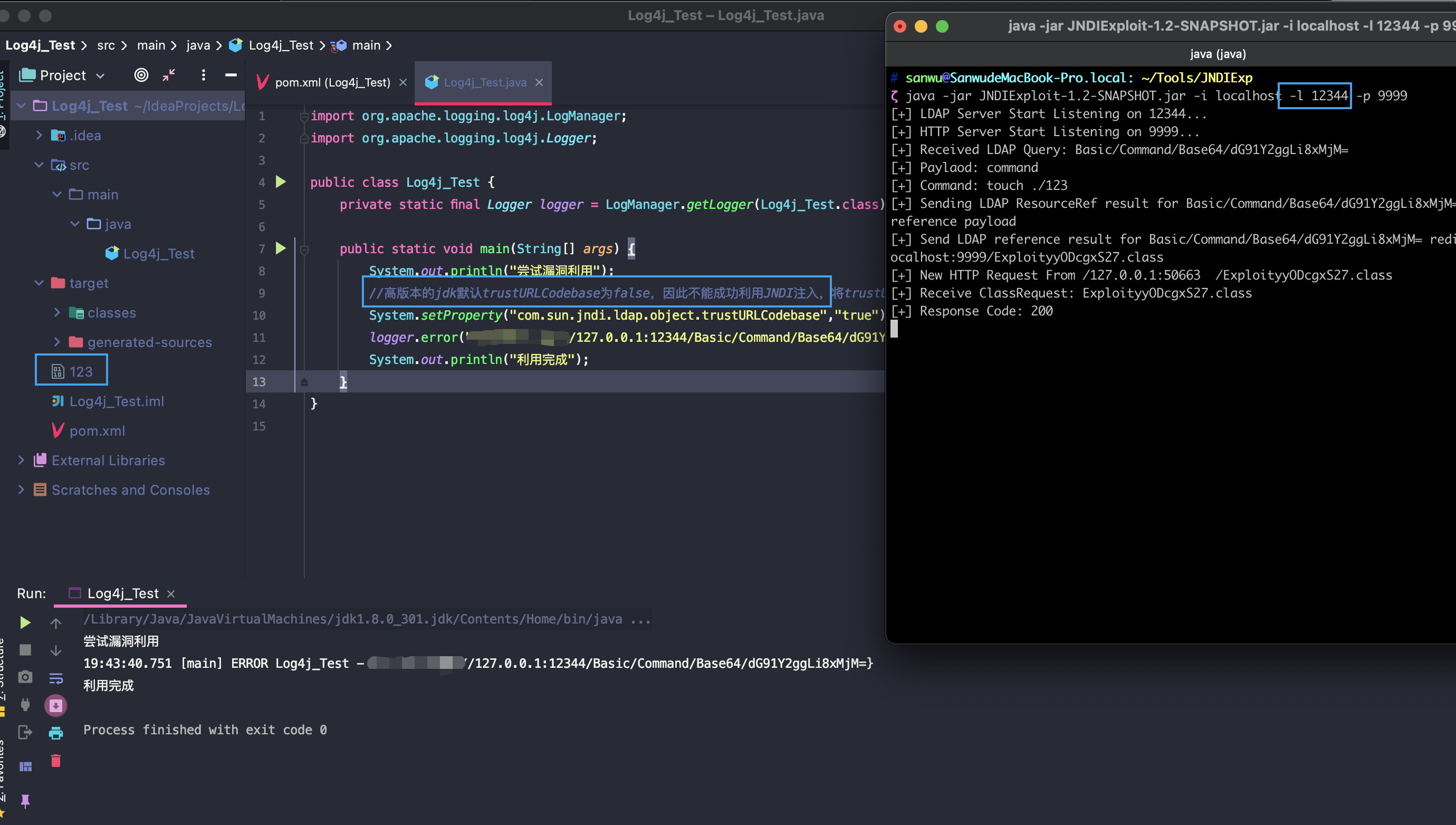1456x825 pixels.
Task: Click line 13 end-of-method fold marker
Action: click(x=304, y=382)
